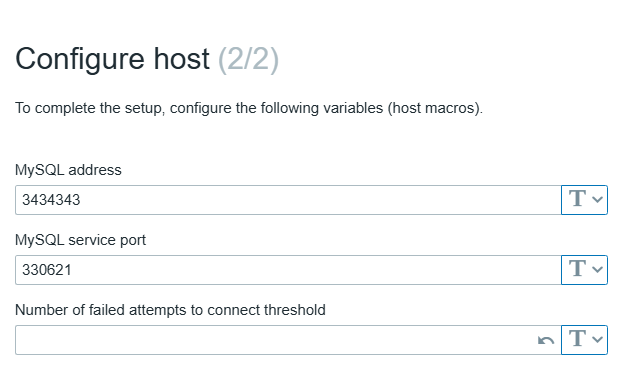This screenshot has width=642, height=378.
Task: Focus the MySQL address input field
Action: tap(288, 200)
